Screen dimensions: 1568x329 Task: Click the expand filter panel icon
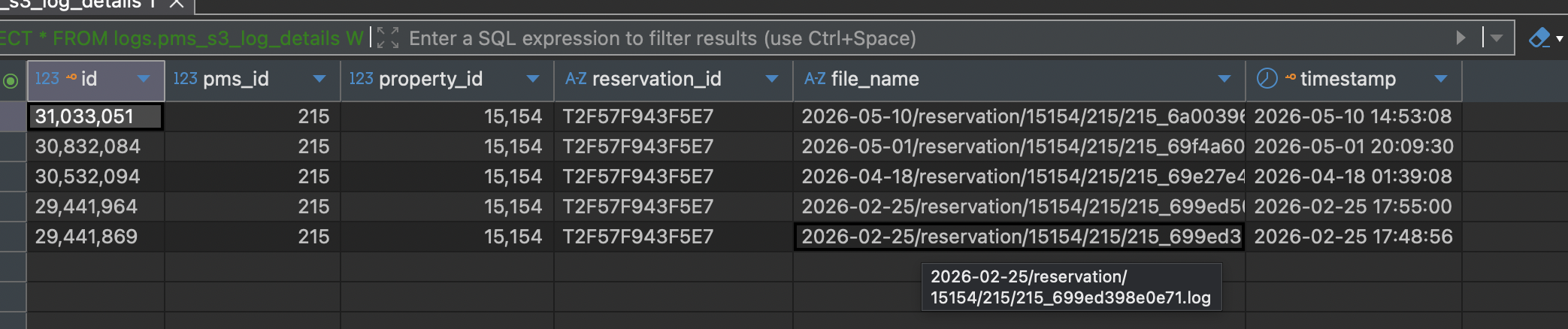click(388, 38)
